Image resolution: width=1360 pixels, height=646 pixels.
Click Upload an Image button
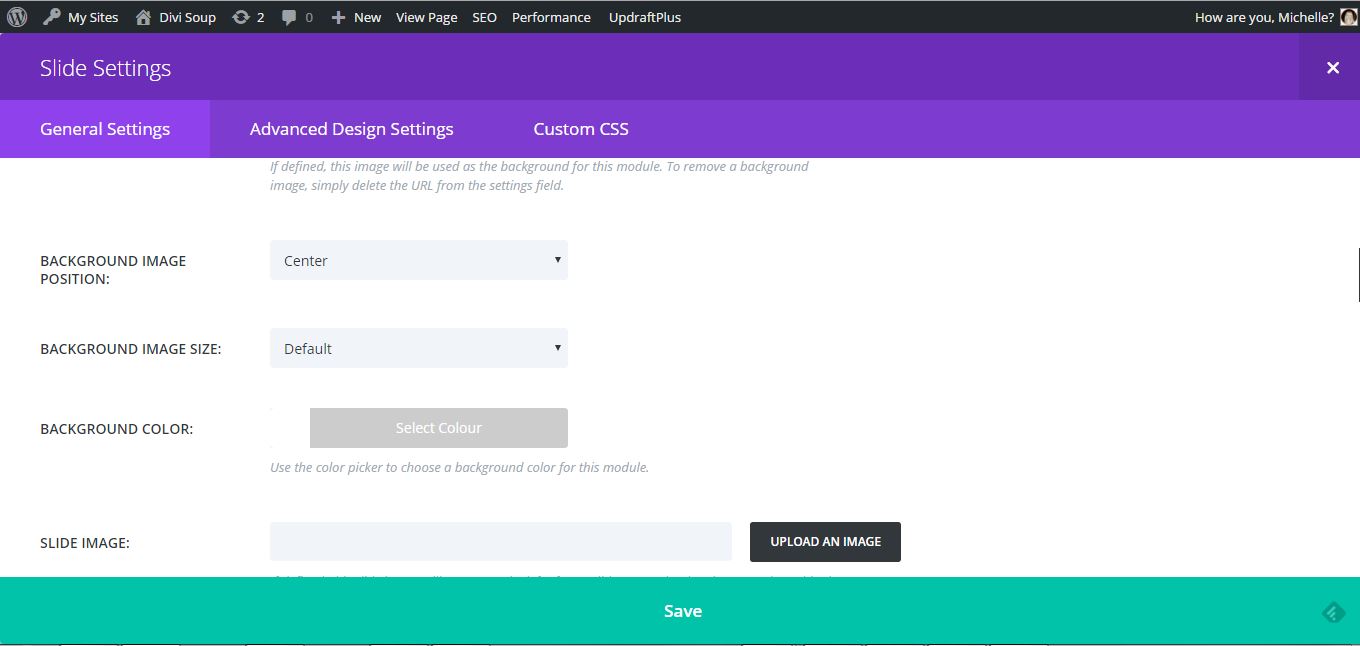(825, 541)
